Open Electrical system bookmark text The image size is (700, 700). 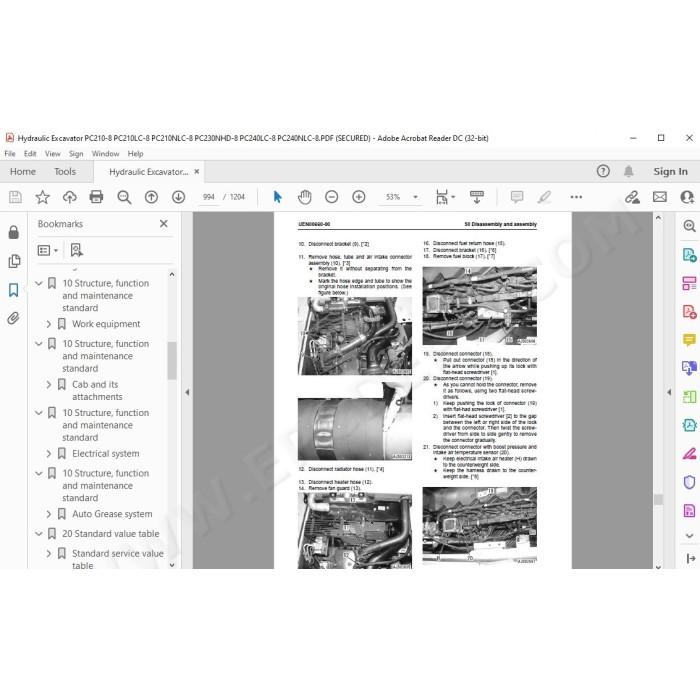coord(106,454)
